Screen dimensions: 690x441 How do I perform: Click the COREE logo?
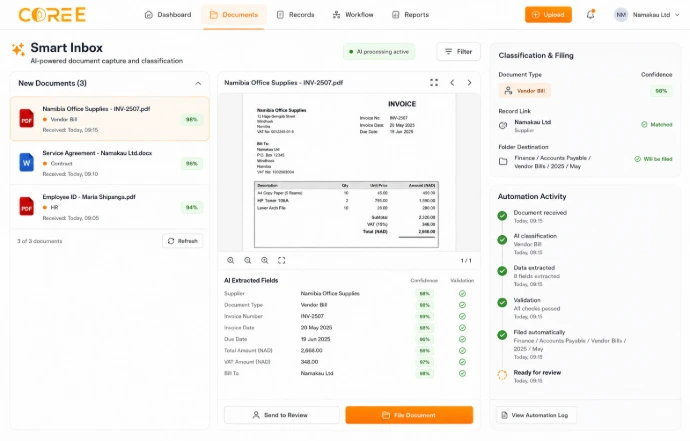tap(52, 15)
